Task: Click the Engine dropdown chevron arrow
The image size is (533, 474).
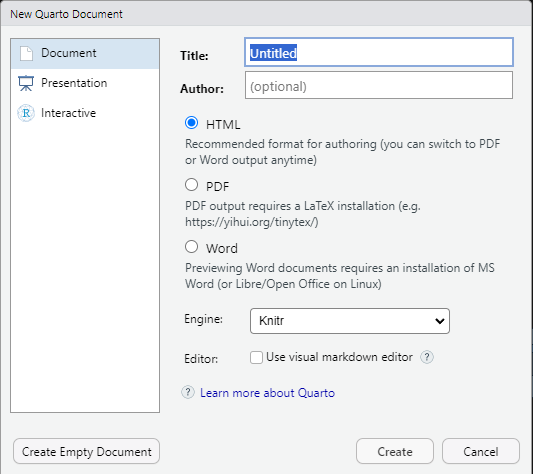Action: click(x=440, y=321)
